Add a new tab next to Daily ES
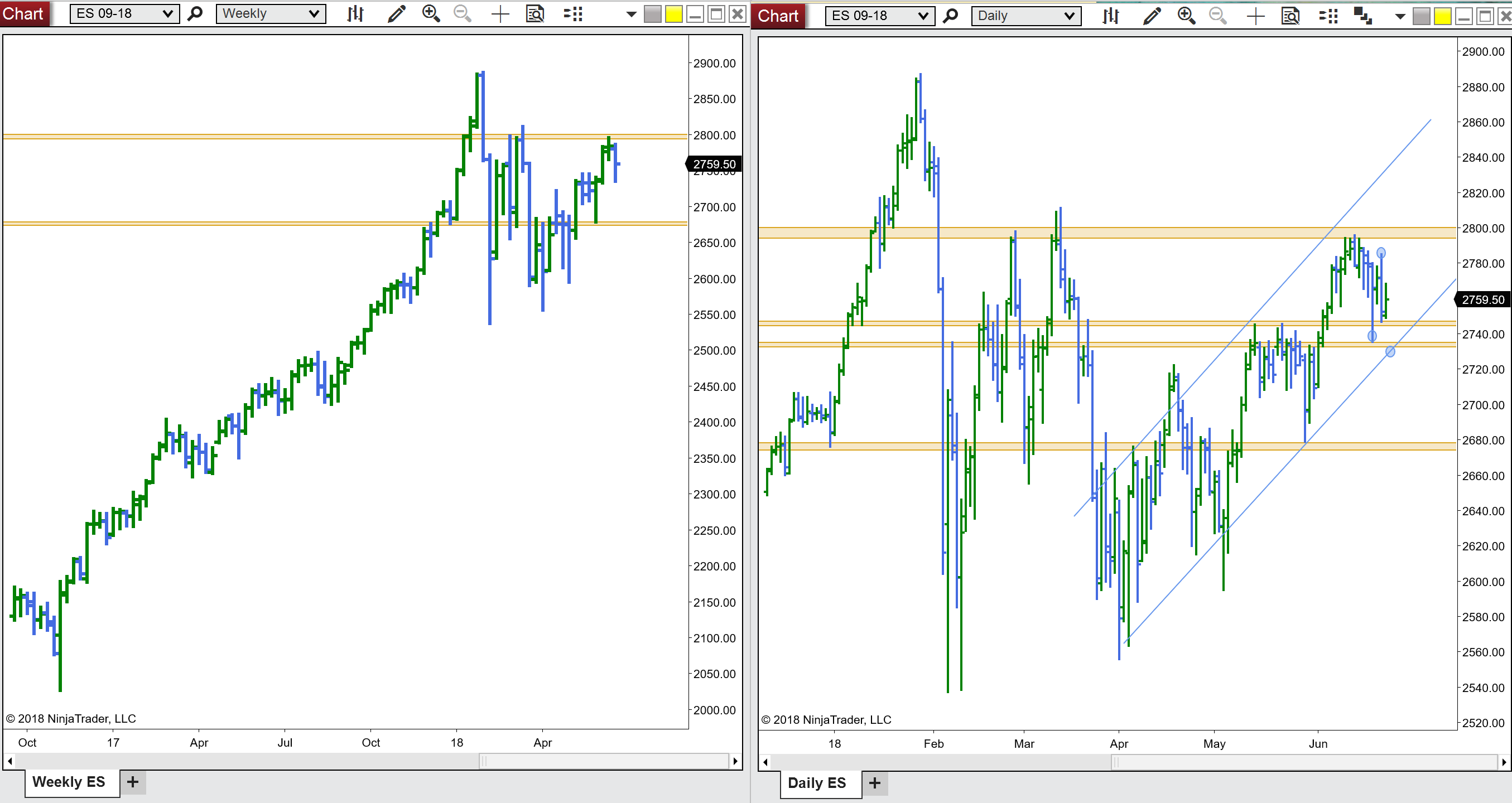 click(x=875, y=783)
